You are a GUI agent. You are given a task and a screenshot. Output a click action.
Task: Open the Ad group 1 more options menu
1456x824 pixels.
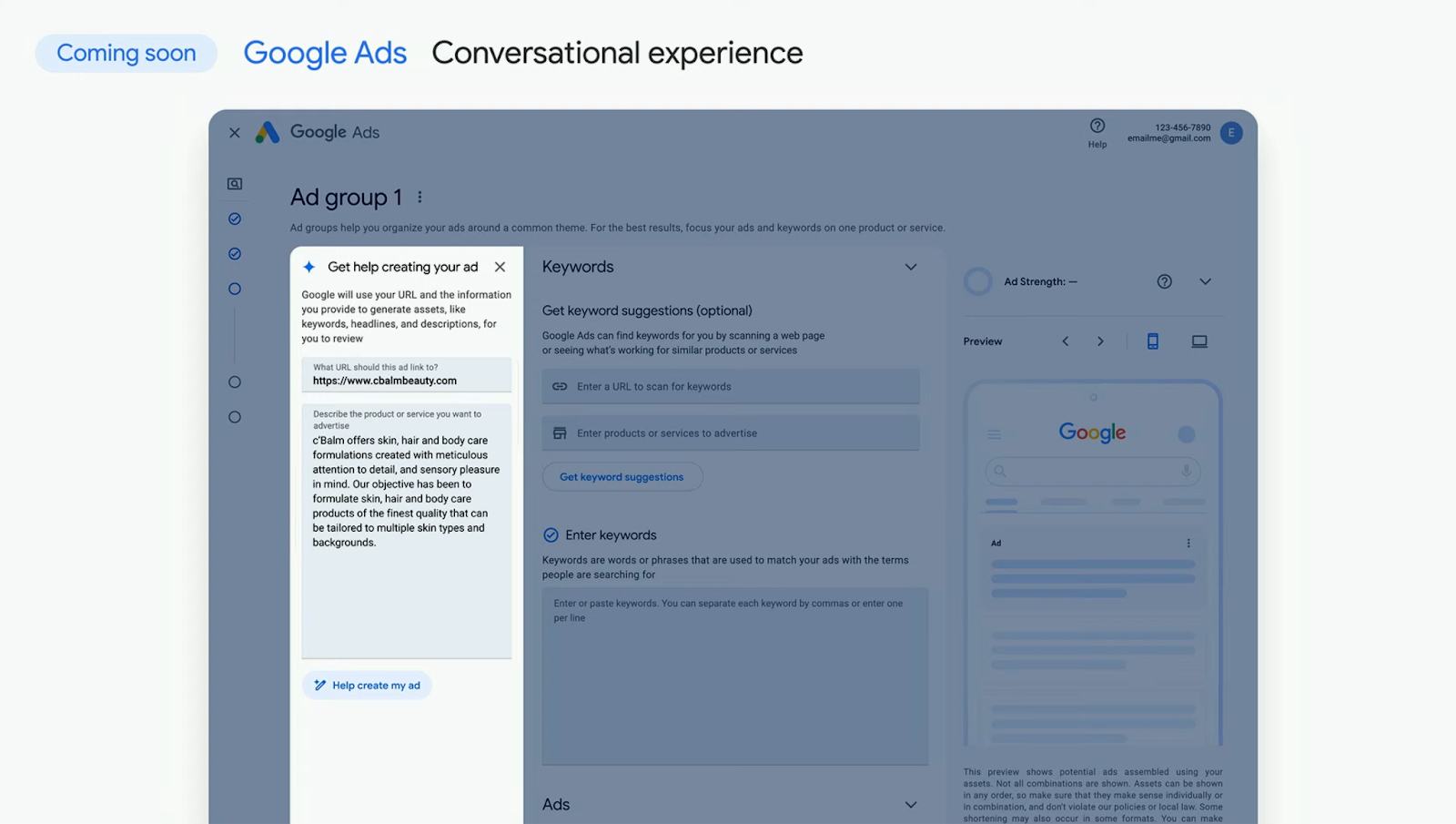pyautogui.click(x=420, y=197)
